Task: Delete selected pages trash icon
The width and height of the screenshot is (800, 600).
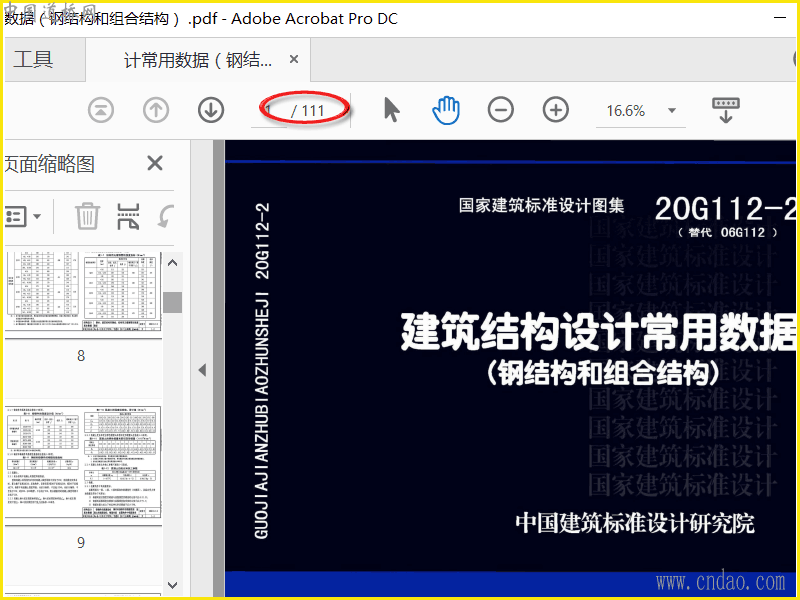Action: (87, 216)
